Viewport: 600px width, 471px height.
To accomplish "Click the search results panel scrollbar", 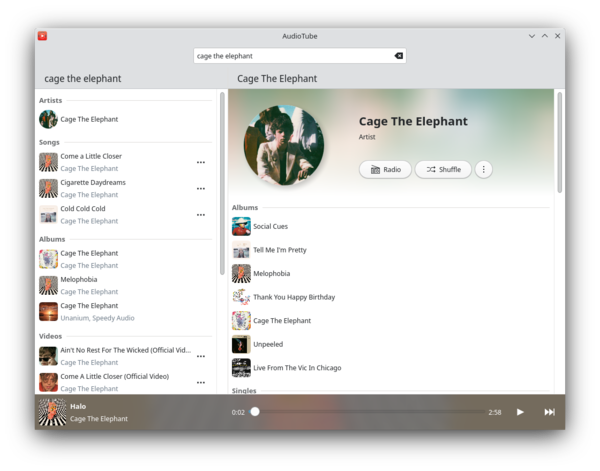I will click(x=222, y=183).
